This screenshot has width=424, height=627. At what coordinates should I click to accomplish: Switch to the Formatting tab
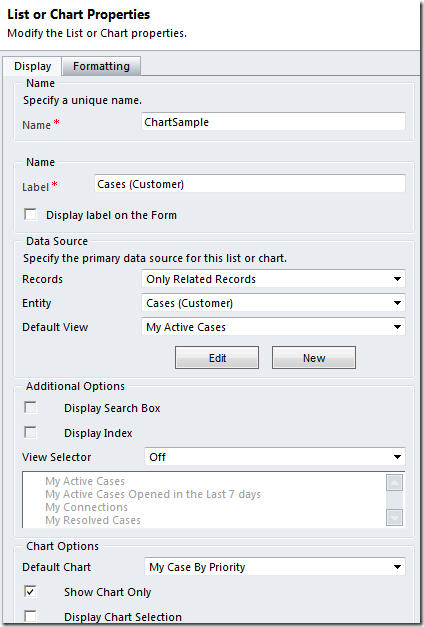coord(101,66)
